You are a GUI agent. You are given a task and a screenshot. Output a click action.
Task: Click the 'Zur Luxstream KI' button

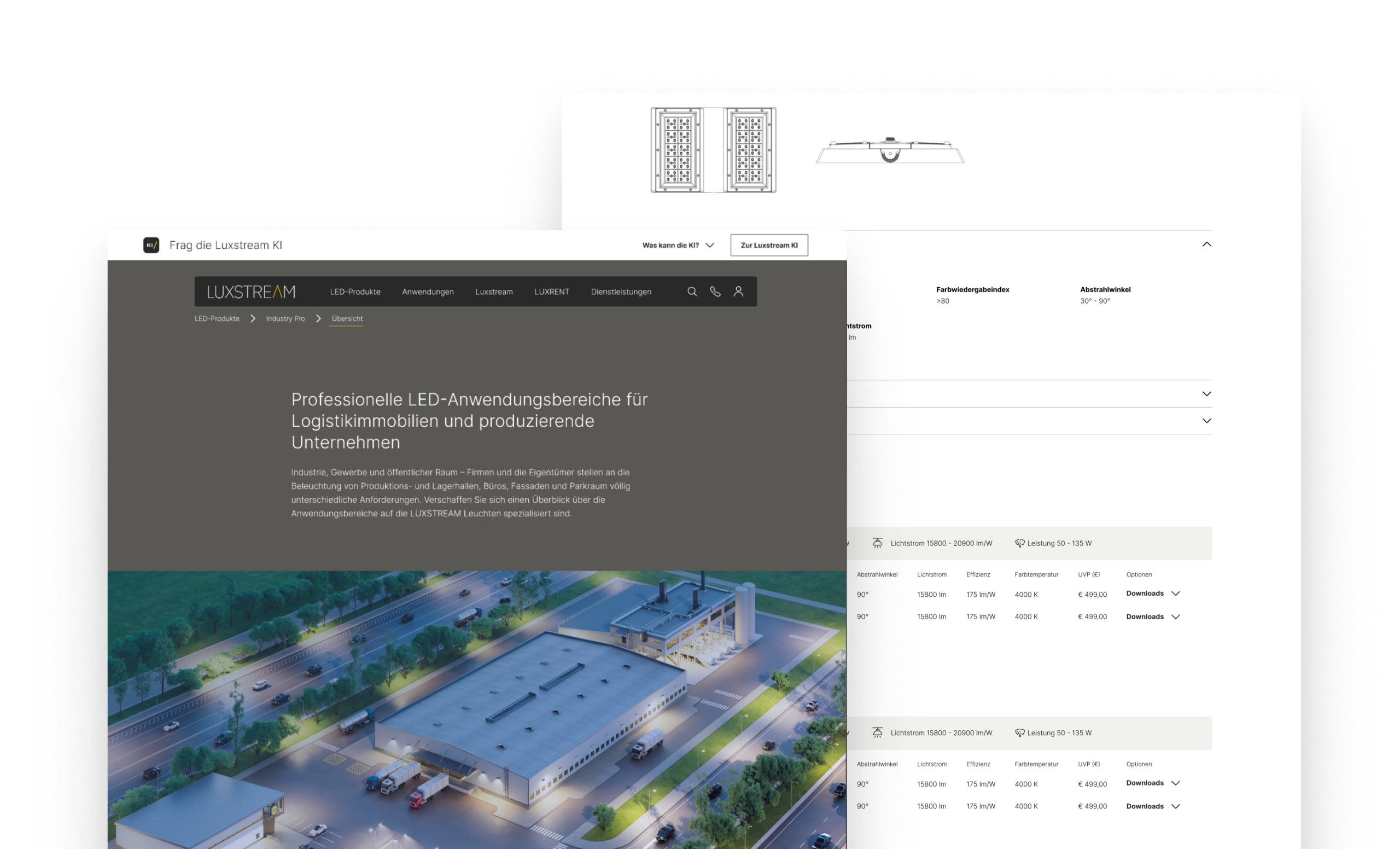tap(769, 246)
